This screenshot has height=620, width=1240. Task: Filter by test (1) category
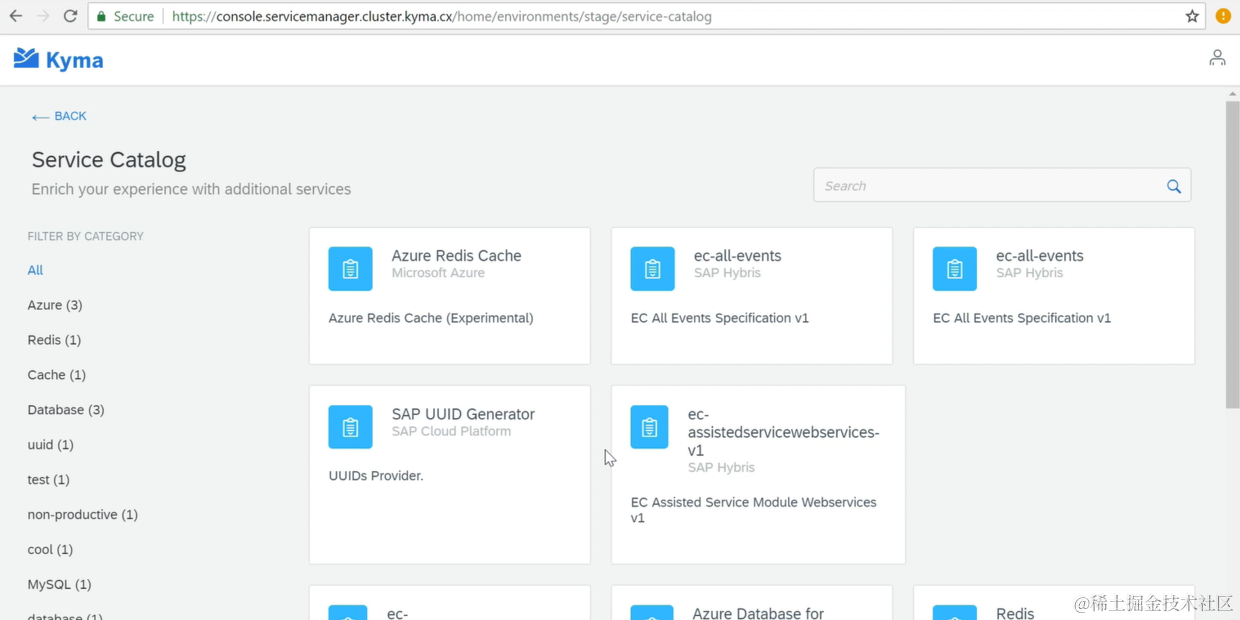pyautogui.click(x=48, y=480)
